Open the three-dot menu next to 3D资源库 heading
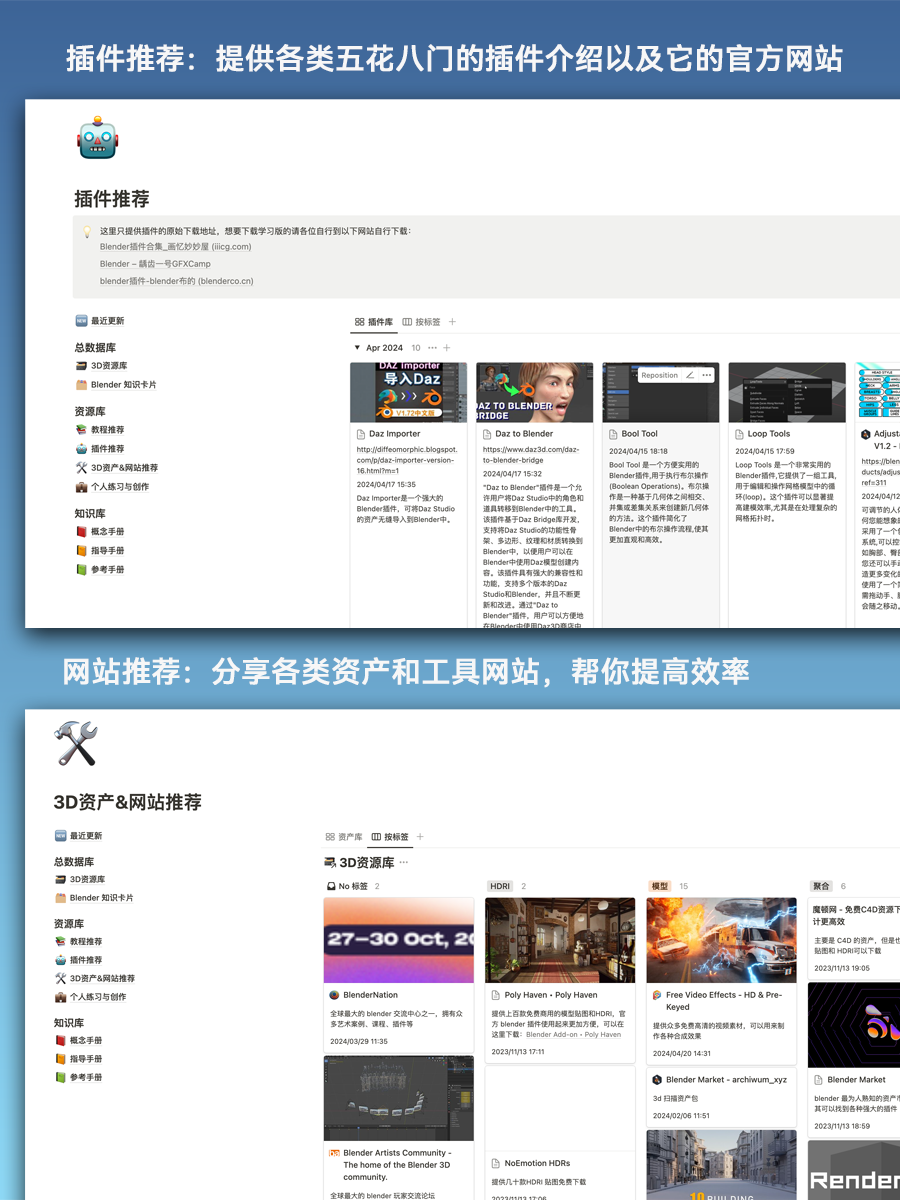The height and width of the screenshot is (1200, 900). [404, 862]
